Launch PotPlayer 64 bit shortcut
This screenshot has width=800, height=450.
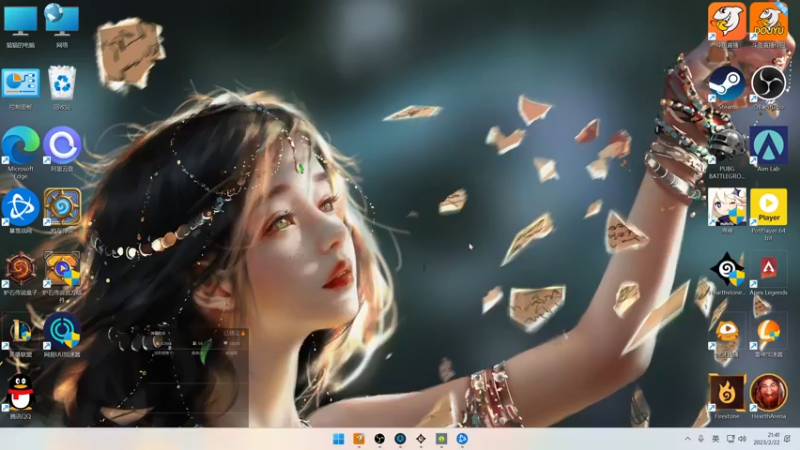point(768,207)
